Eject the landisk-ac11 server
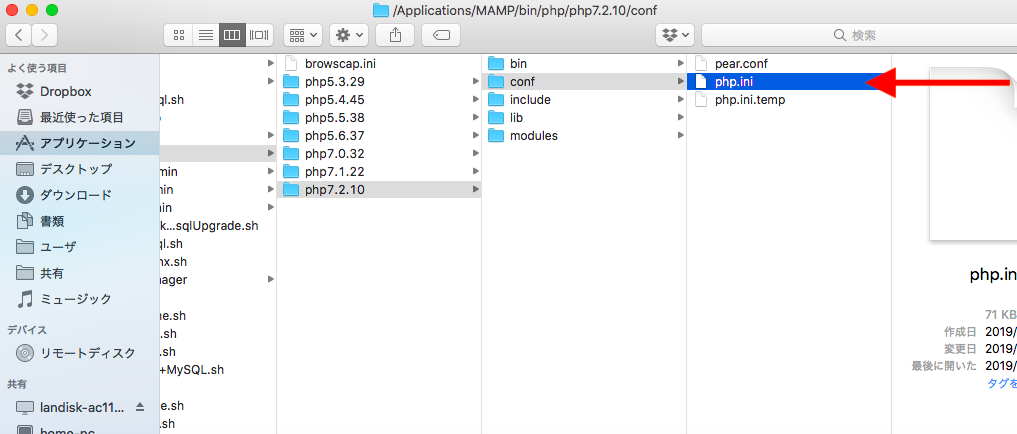Image resolution: width=1017 pixels, height=434 pixels. tap(139, 407)
